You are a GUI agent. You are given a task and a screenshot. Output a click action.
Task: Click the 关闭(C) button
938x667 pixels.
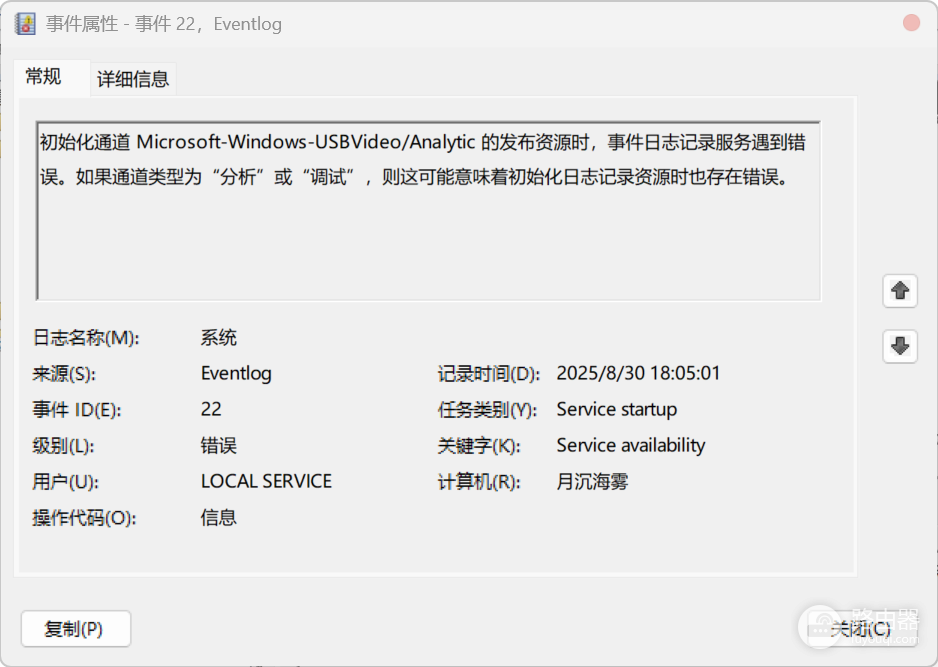coord(861,628)
